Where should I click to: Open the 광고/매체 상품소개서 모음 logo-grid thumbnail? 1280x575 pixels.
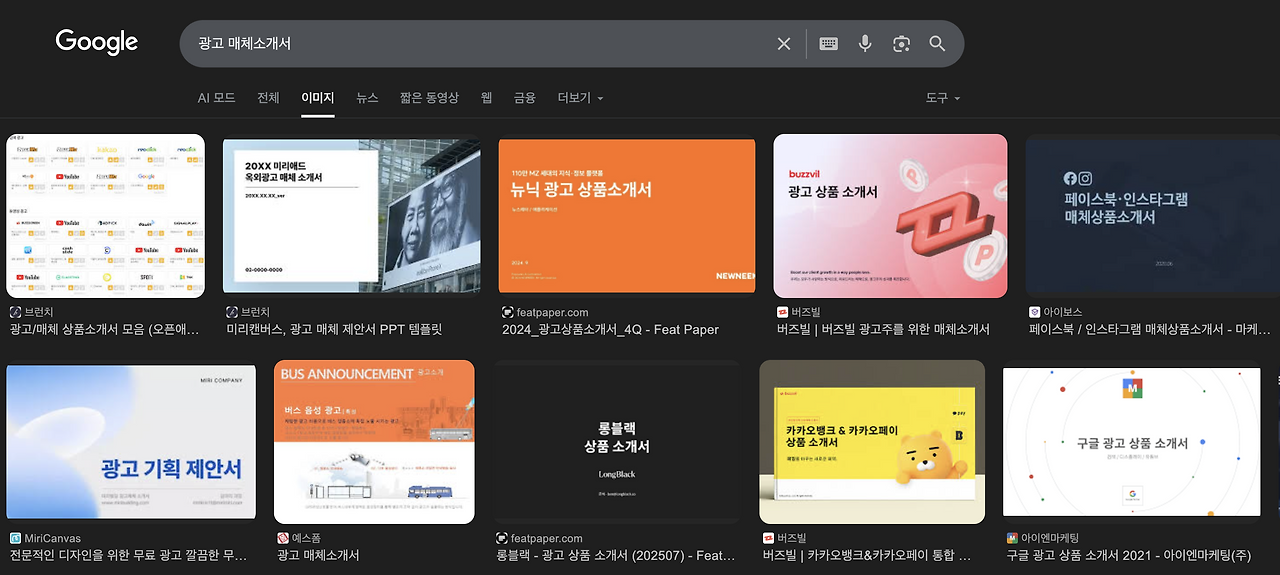pos(105,216)
